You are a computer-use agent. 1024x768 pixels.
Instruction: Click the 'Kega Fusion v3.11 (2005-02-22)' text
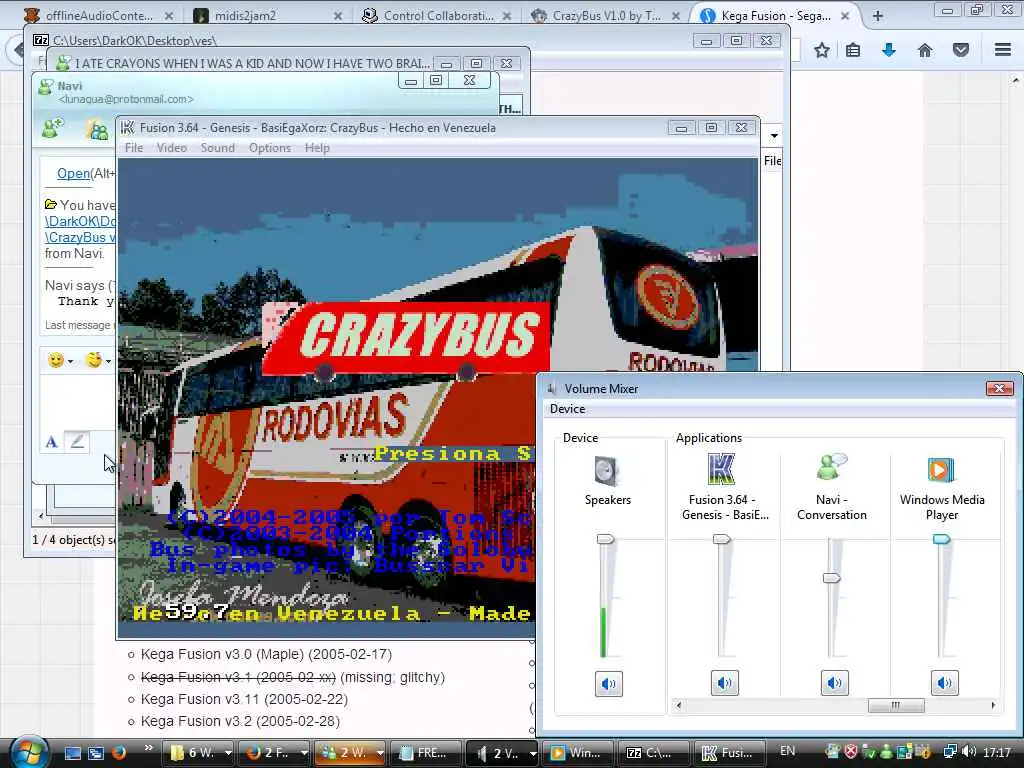click(x=244, y=699)
